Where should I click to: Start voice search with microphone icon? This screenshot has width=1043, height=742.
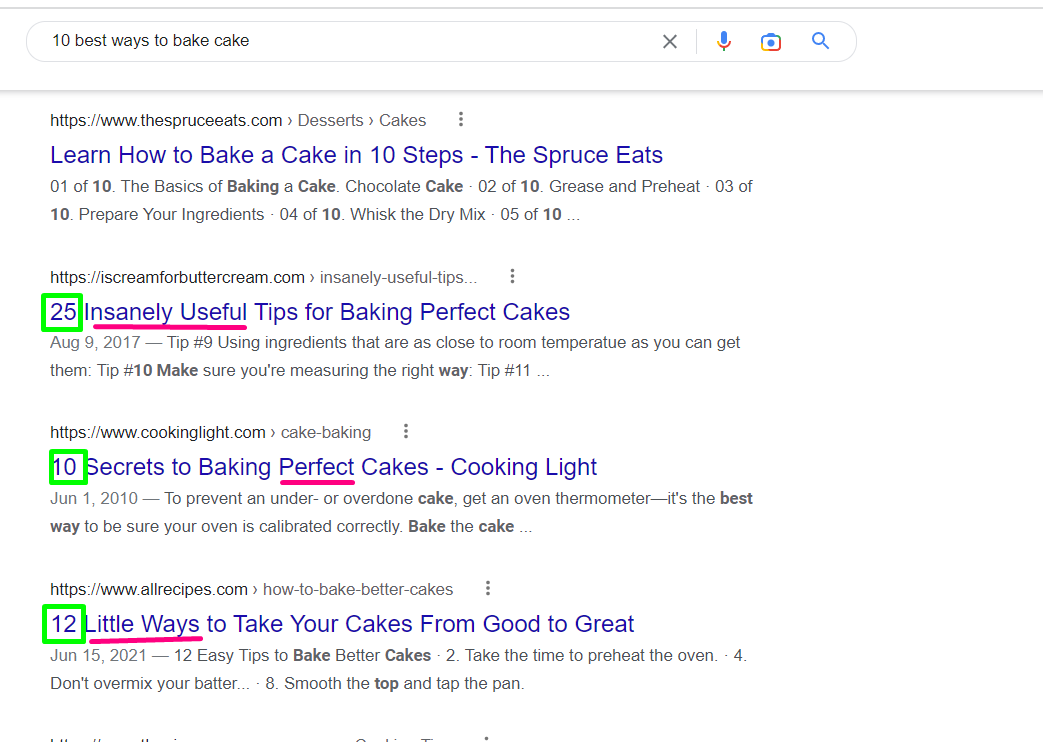(x=724, y=41)
